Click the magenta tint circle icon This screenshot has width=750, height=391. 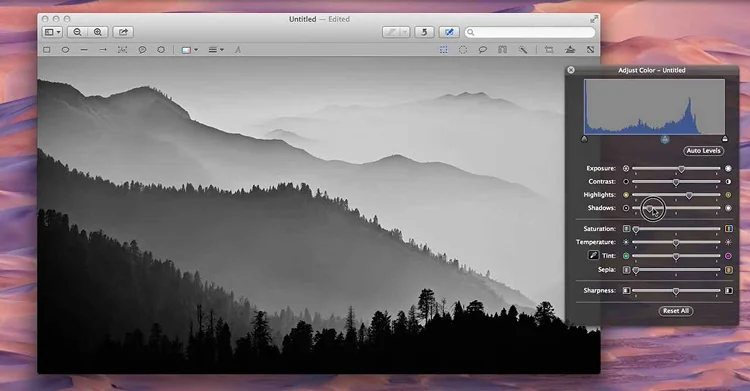(728, 256)
